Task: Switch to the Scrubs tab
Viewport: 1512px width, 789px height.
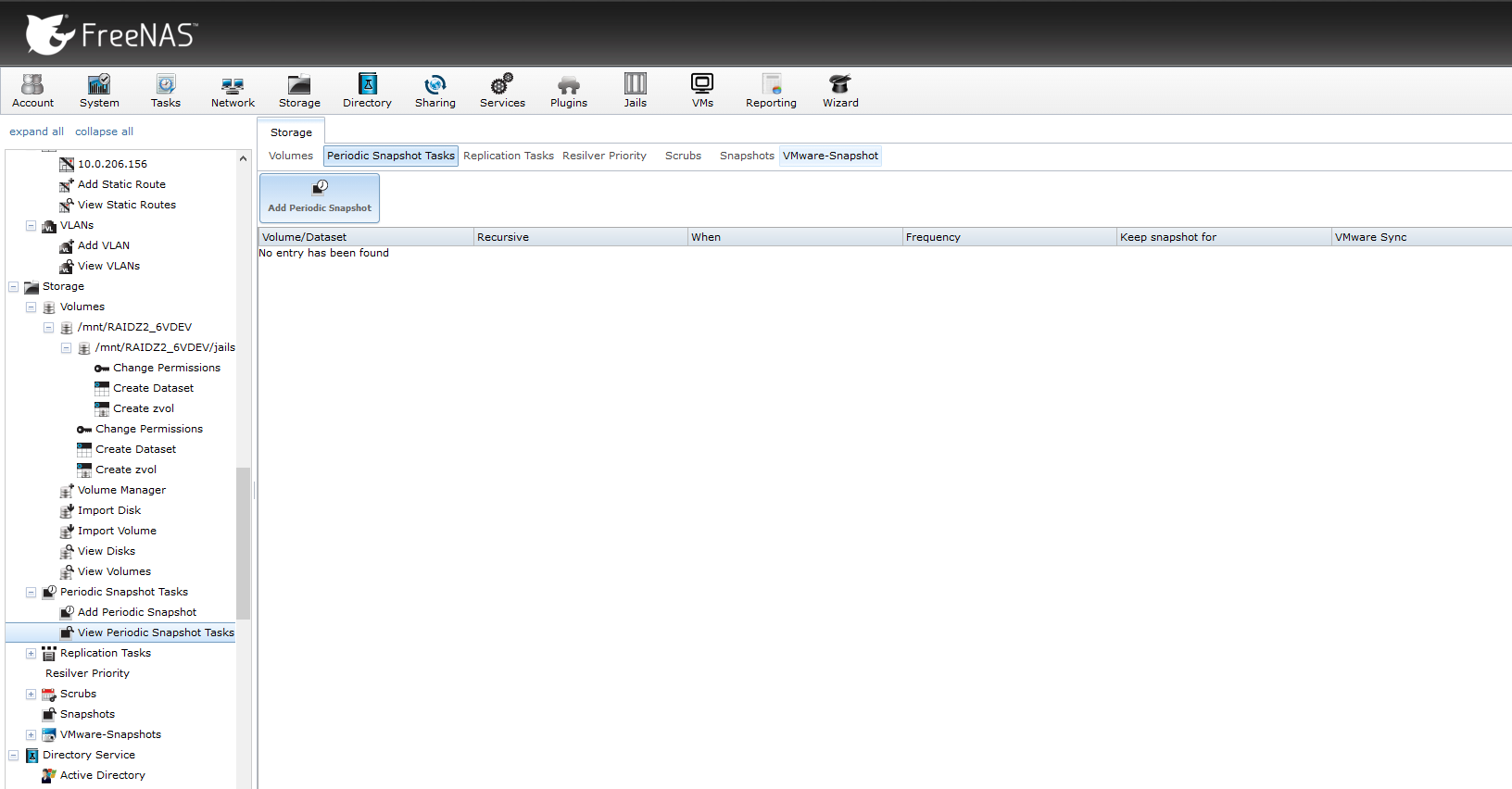Action: (683, 156)
